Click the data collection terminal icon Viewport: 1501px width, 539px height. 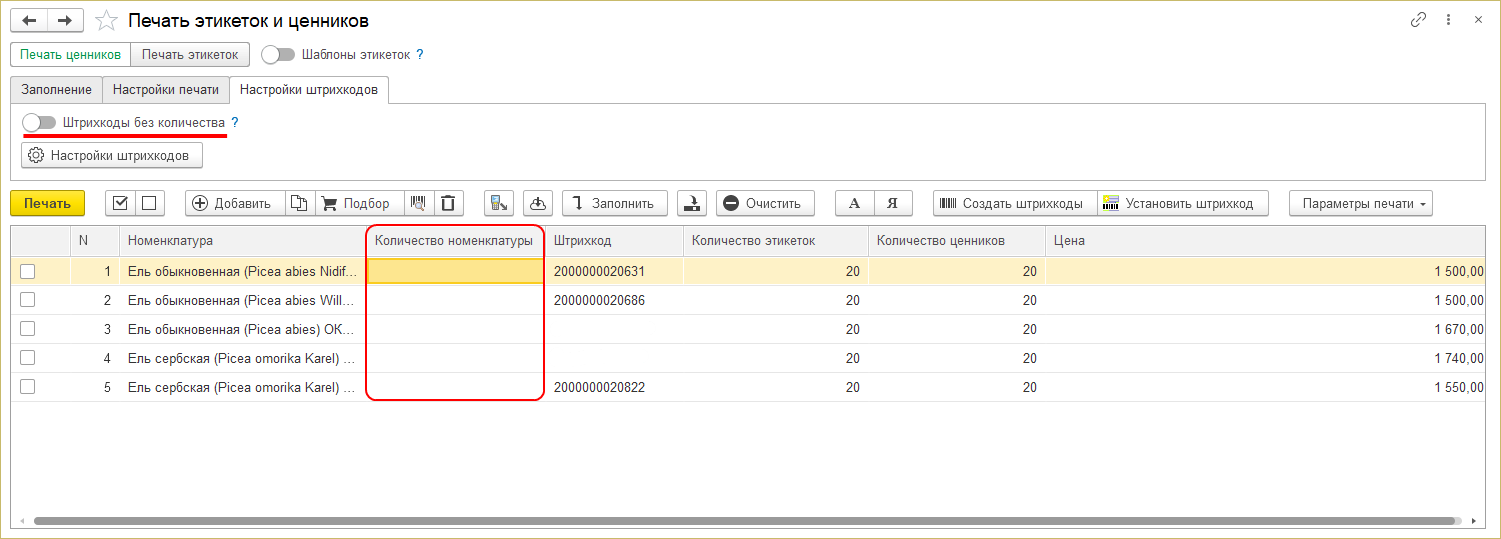pyautogui.click(x=498, y=203)
